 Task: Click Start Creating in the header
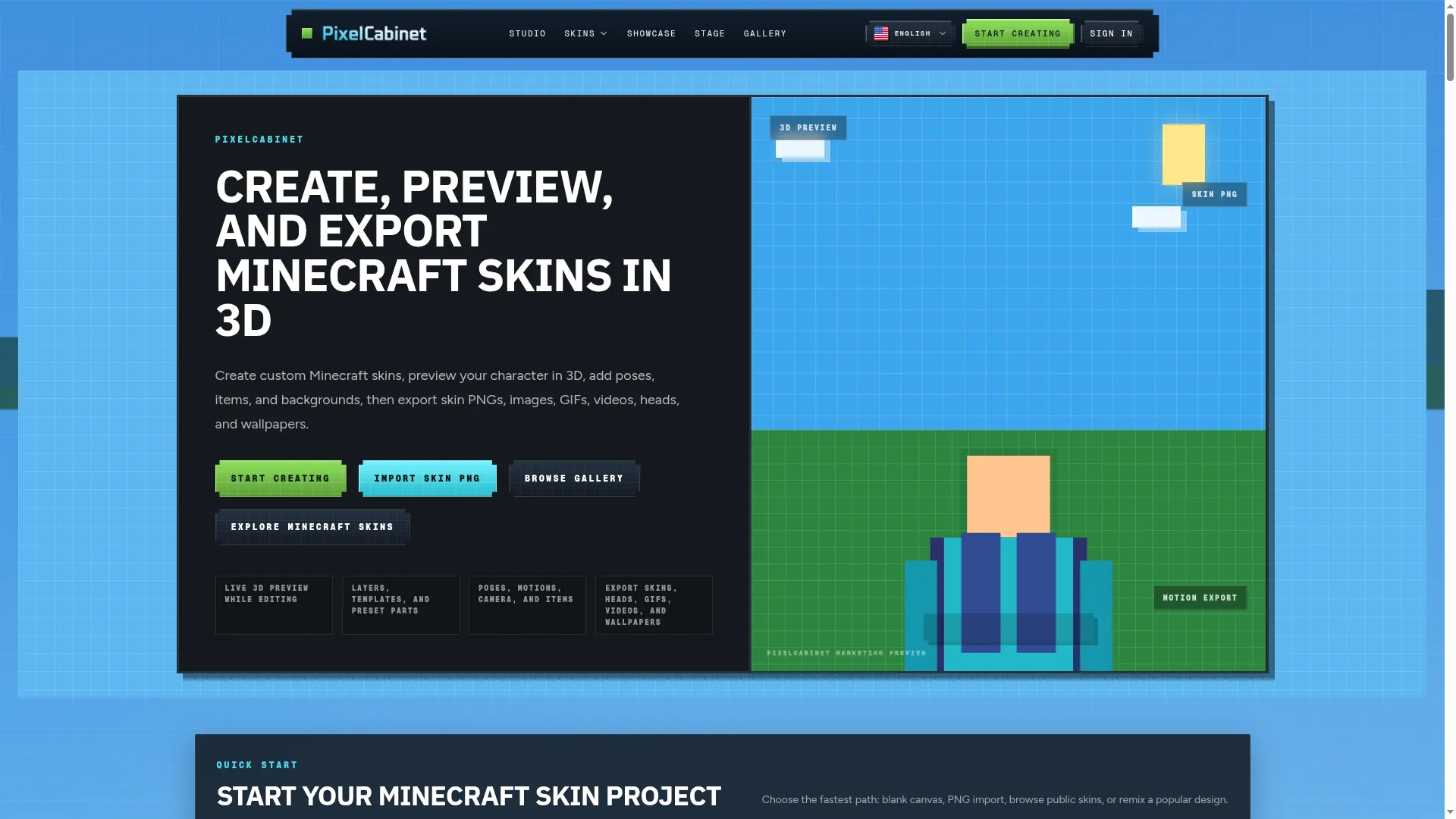(1017, 33)
